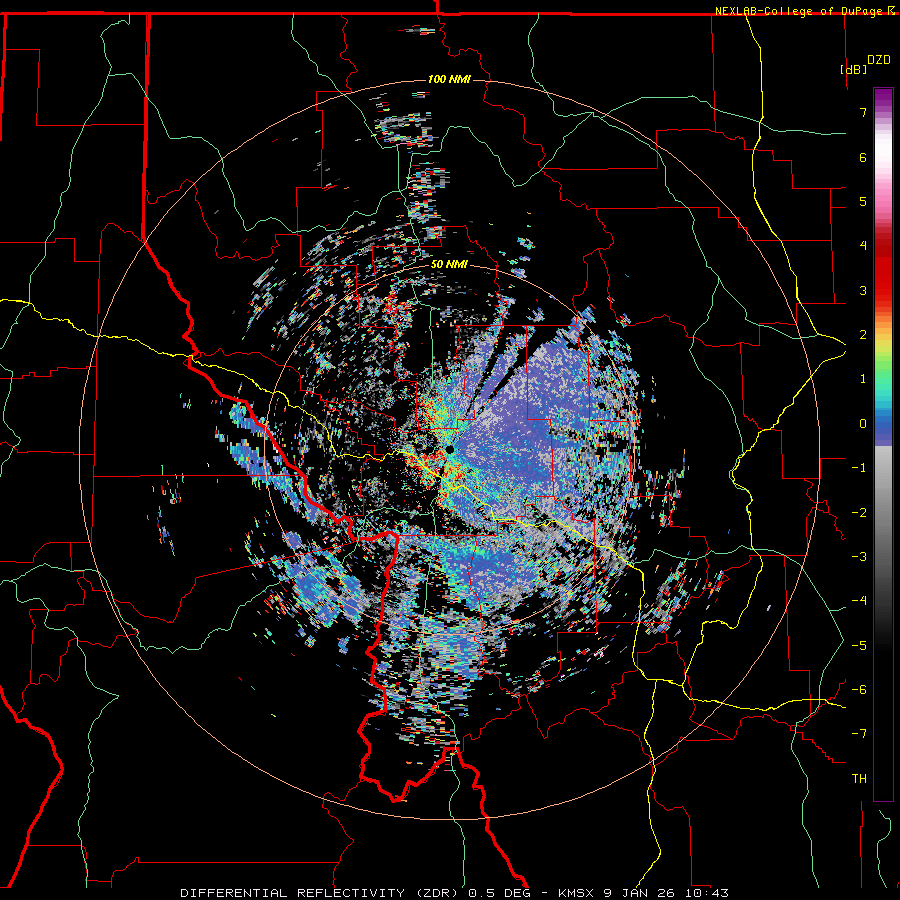Click the 6 value on color scale
Screen dimensions: 900x900
pos(863,157)
